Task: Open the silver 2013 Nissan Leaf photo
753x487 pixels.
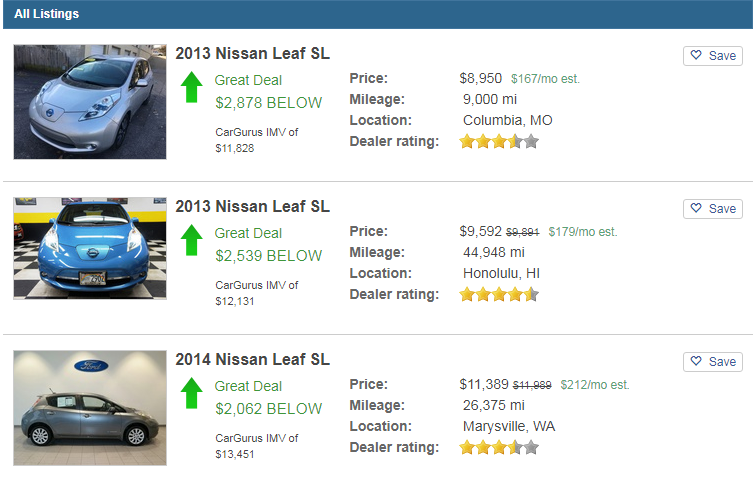Action: pyautogui.click(x=90, y=101)
